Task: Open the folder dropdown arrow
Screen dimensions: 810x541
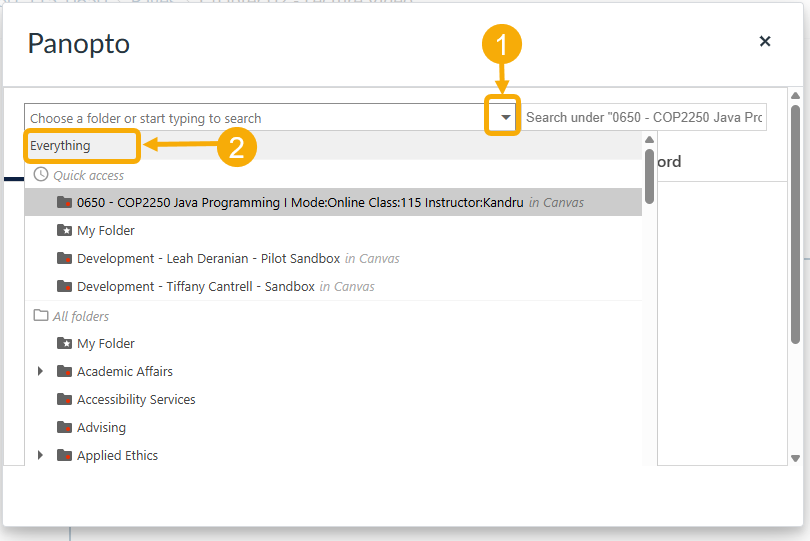Action: pos(505,117)
